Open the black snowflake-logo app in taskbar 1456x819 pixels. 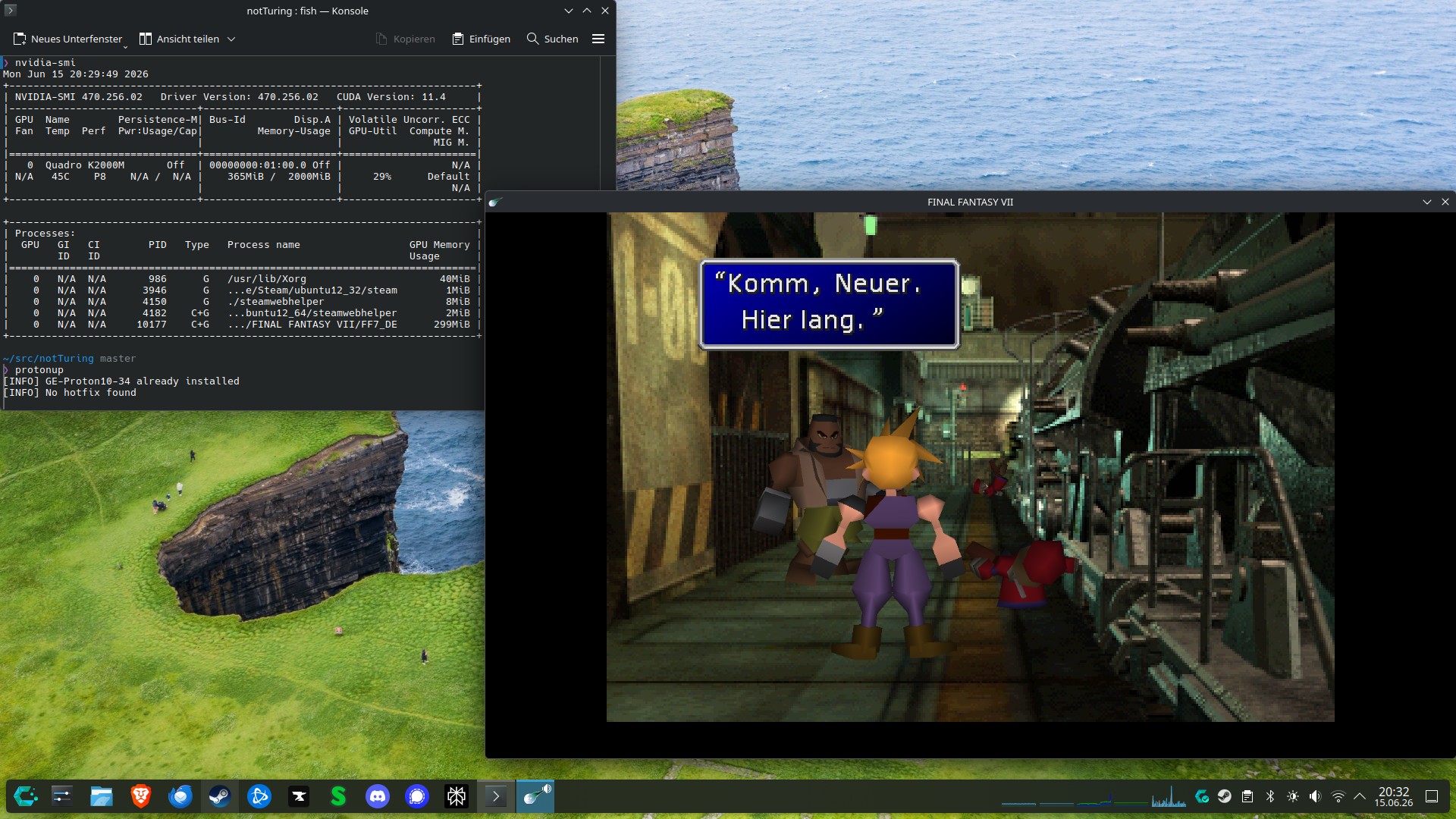[x=457, y=796]
